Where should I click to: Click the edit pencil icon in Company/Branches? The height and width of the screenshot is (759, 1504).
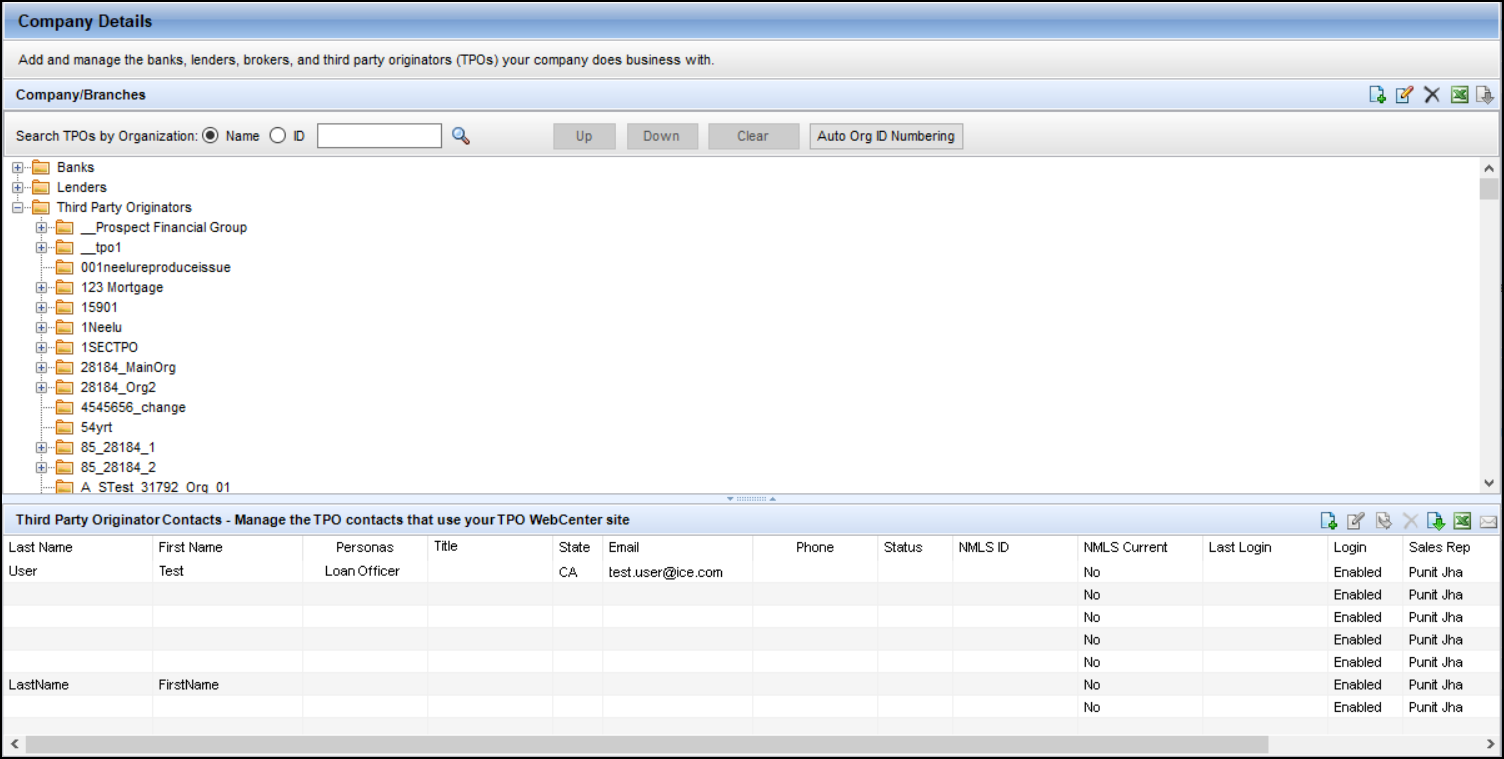coord(1404,95)
